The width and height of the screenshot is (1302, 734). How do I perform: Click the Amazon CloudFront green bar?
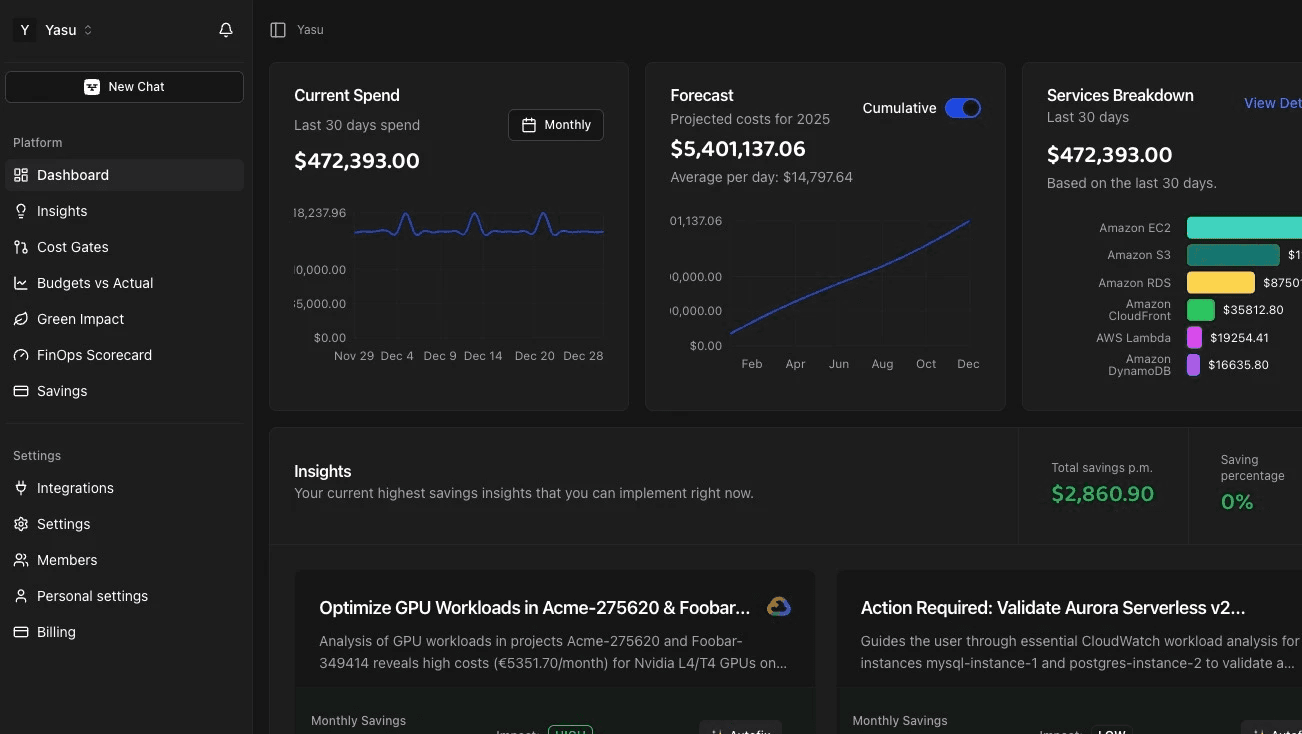click(x=1201, y=310)
